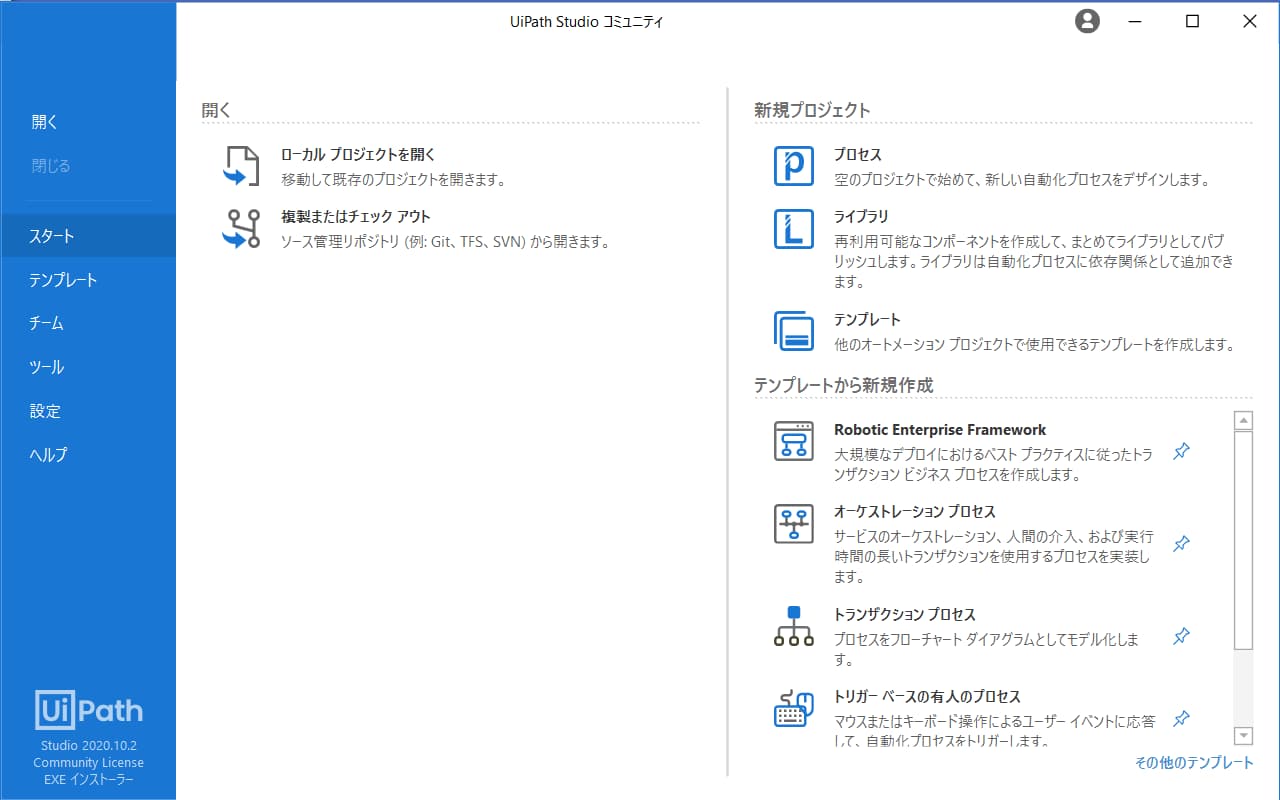Click the Clone or Check Out branch icon
1280x800 pixels.
click(241, 228)
